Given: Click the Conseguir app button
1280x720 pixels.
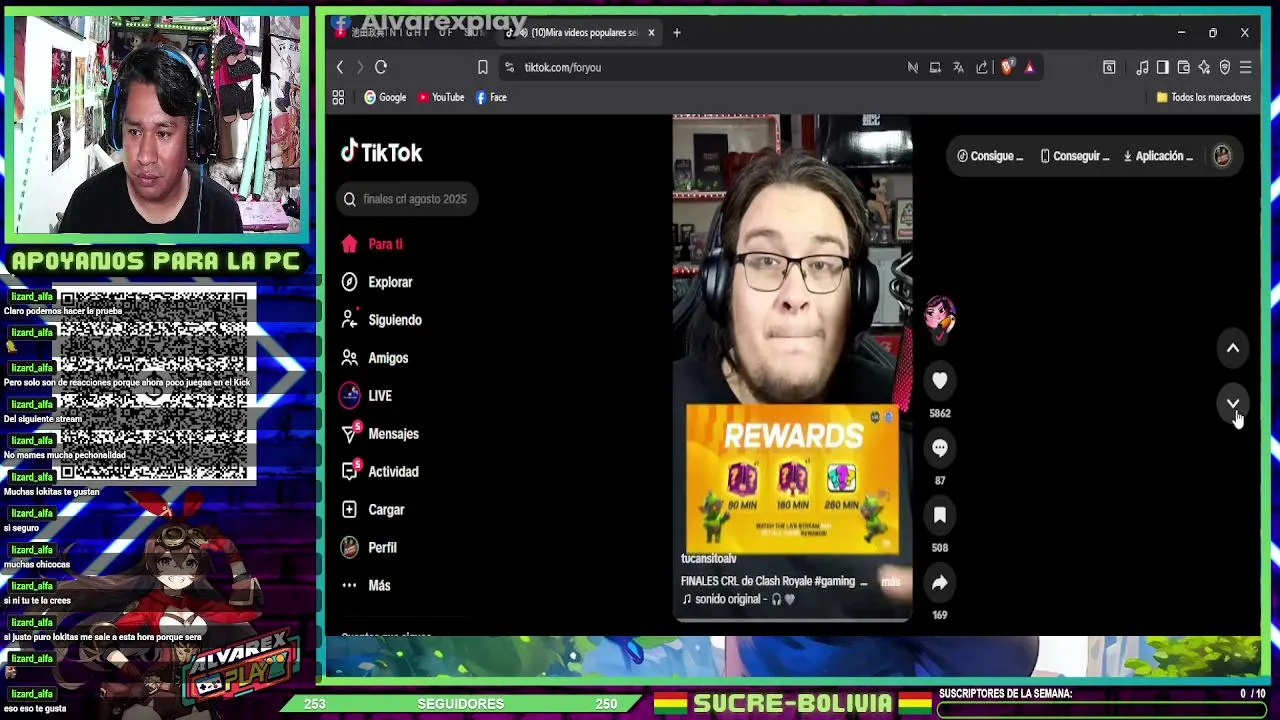Looking at the screenshot, I should [1075, 156].
